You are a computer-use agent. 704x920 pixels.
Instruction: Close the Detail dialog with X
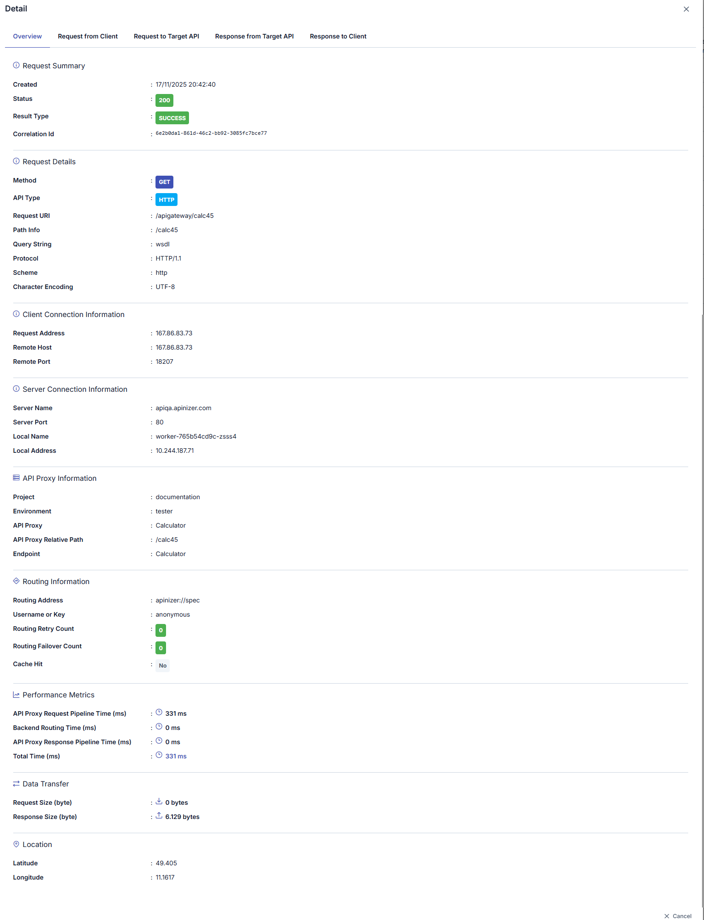click(x=686, y=9)
